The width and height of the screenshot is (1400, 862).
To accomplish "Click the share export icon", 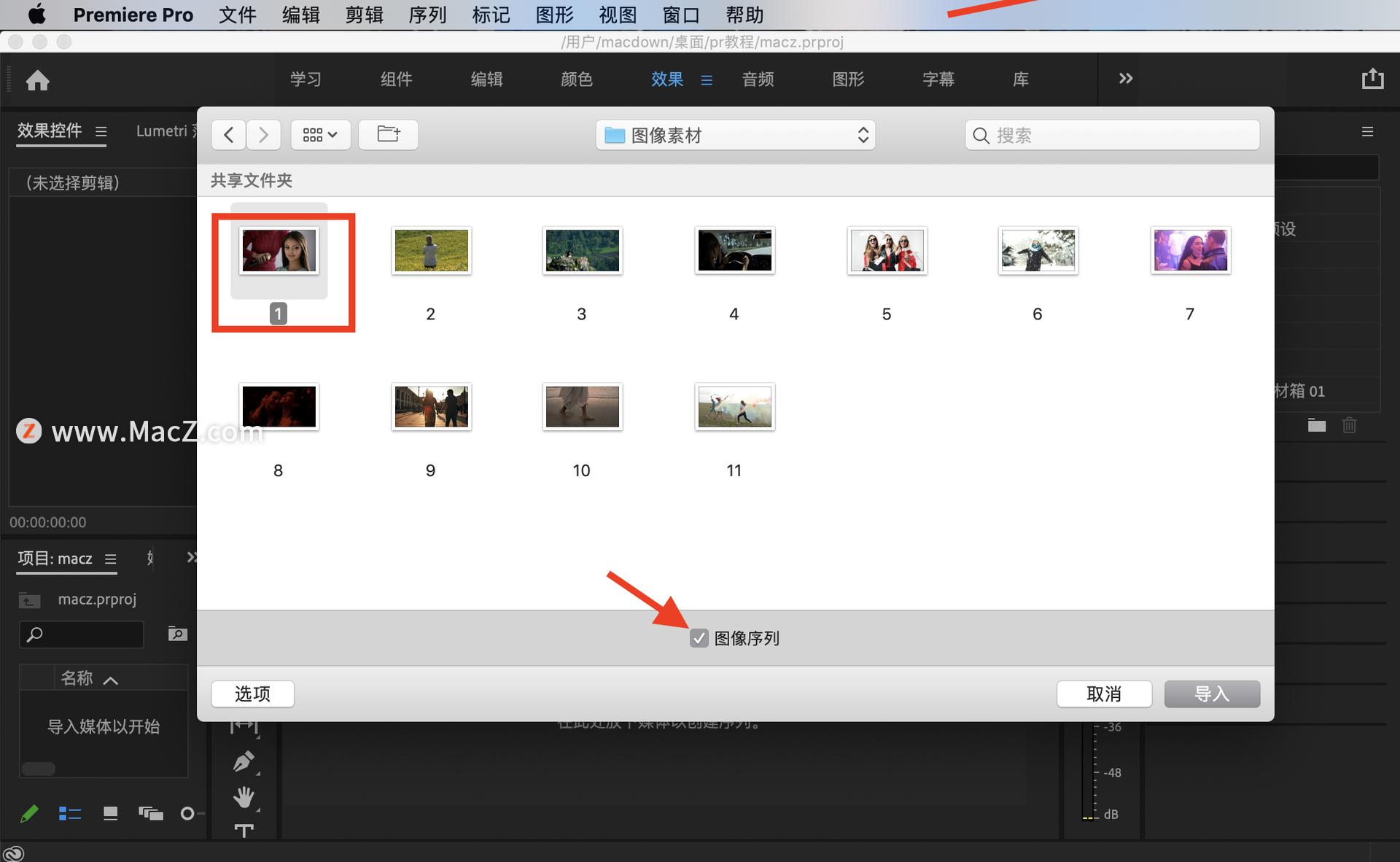I will point(1372,79).
